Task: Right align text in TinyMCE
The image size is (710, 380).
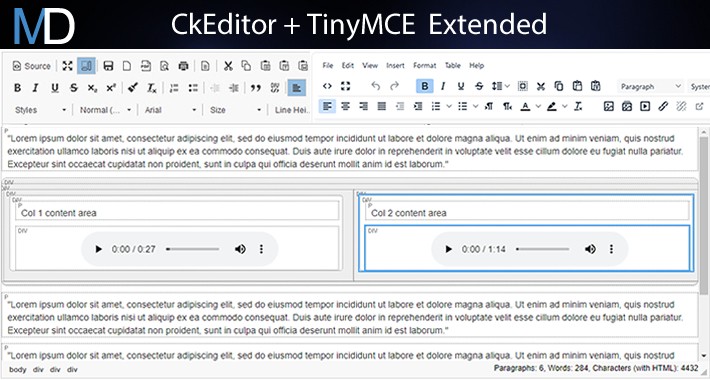Action: (x=363, y=106)
